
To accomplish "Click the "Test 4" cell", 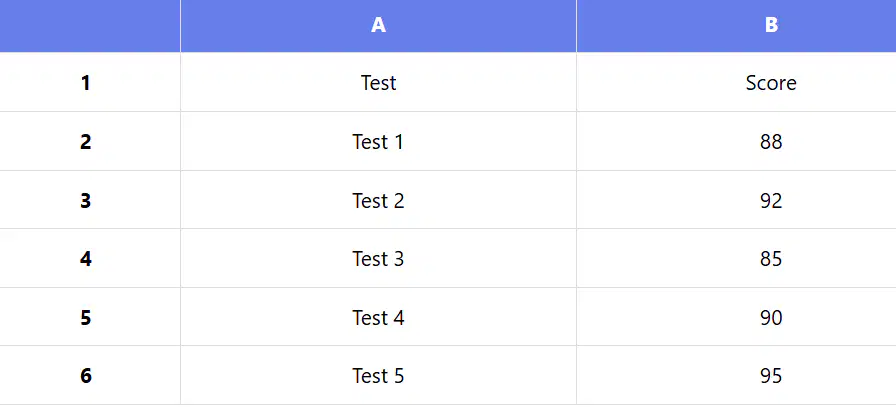I will [x=378, y=317].
